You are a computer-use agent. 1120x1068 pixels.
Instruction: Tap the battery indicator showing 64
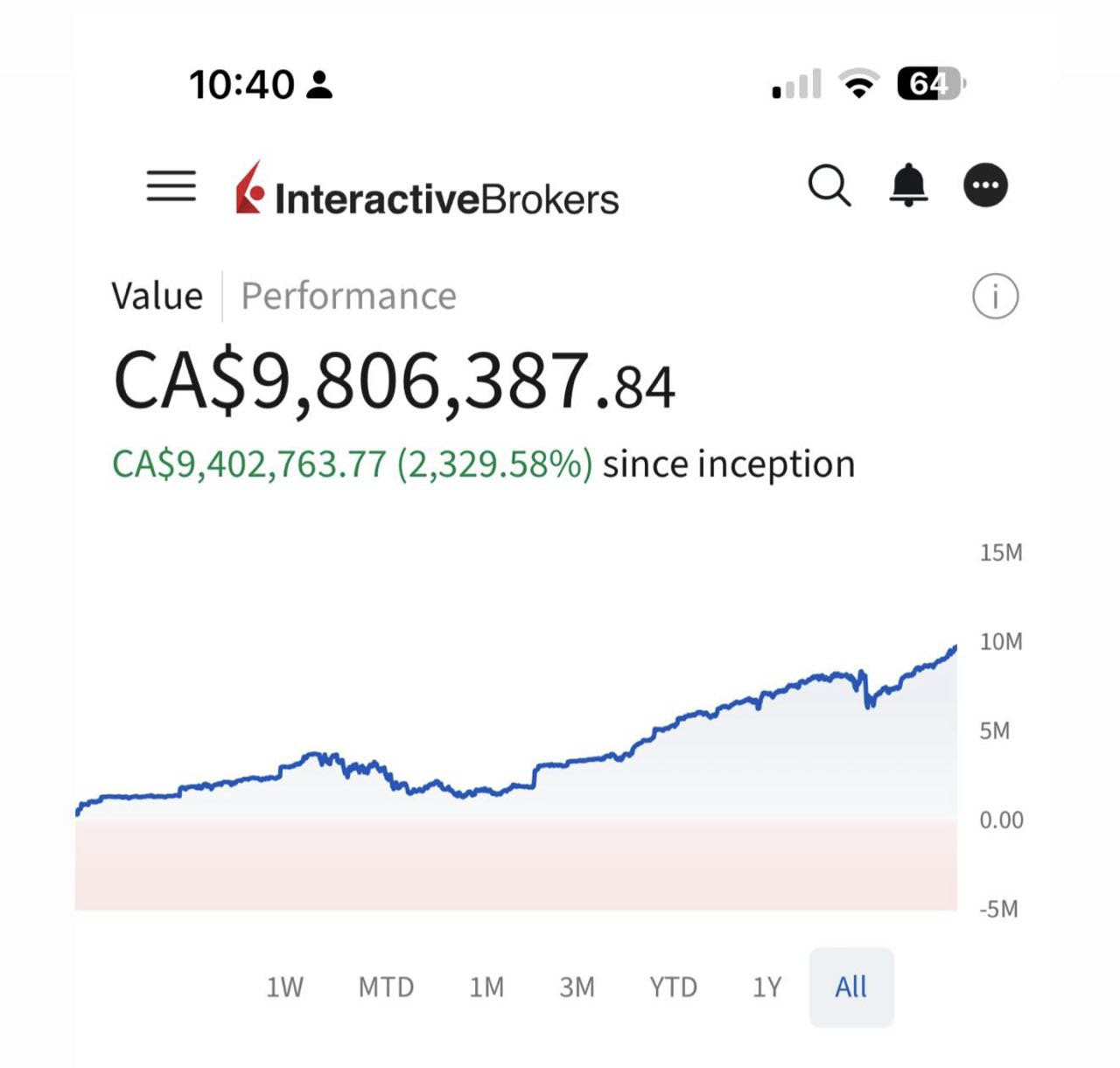pyautogui.click(x=929, y=84)
